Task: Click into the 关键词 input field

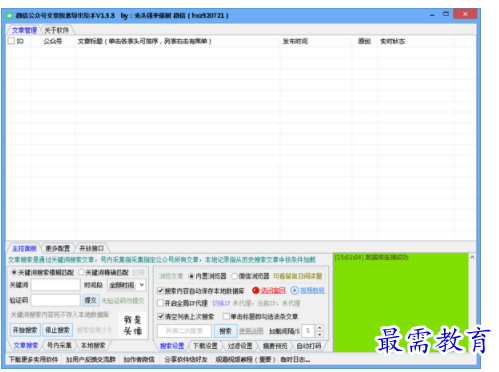Action: 56,285
